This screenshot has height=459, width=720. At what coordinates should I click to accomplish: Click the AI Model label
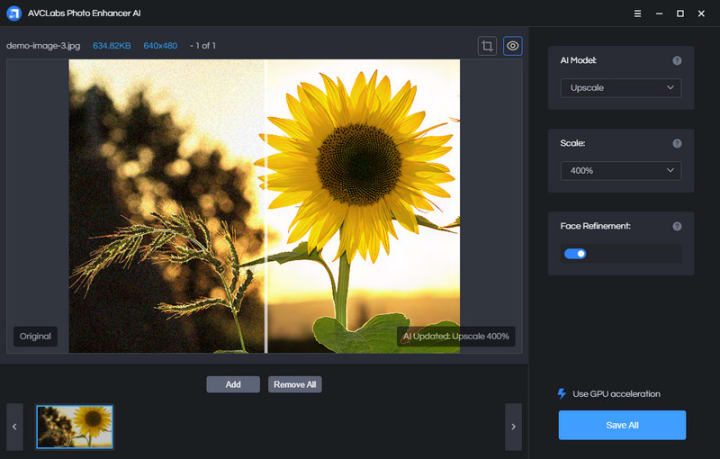tap(578, 61)
